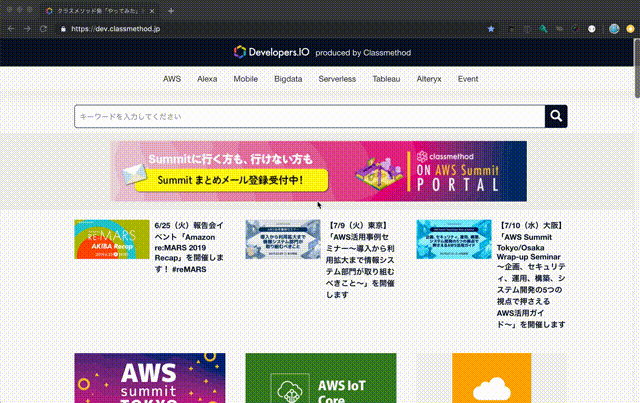Open the re:MARS AKIBA Recap thumbnail
640x403 pixels.
(x=112, y=239)
